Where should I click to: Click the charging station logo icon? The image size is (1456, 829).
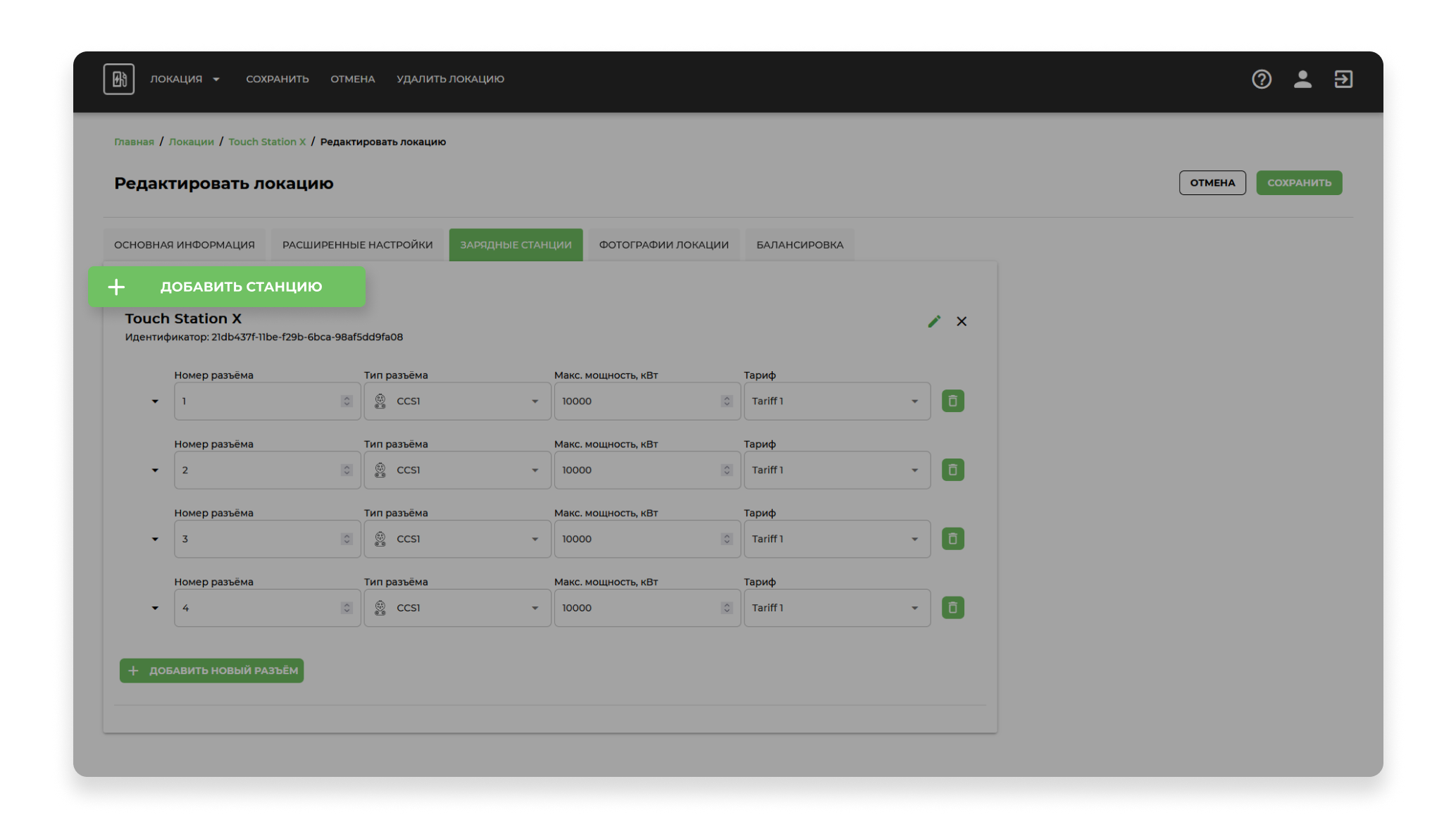tap(119, 79)
